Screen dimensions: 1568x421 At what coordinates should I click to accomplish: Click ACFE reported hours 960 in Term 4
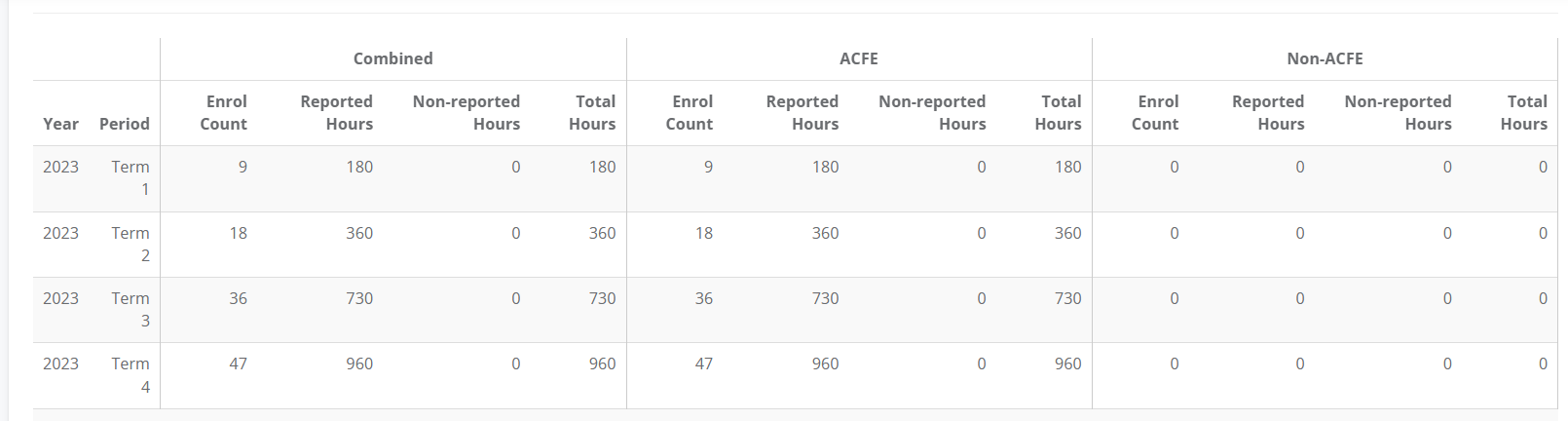tap(825, 364)
